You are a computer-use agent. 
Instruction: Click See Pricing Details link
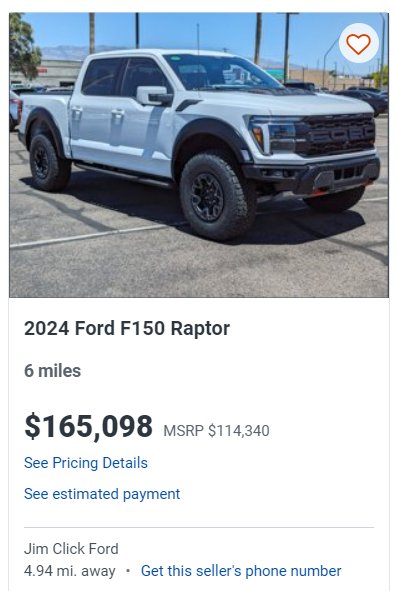[86, 463]
